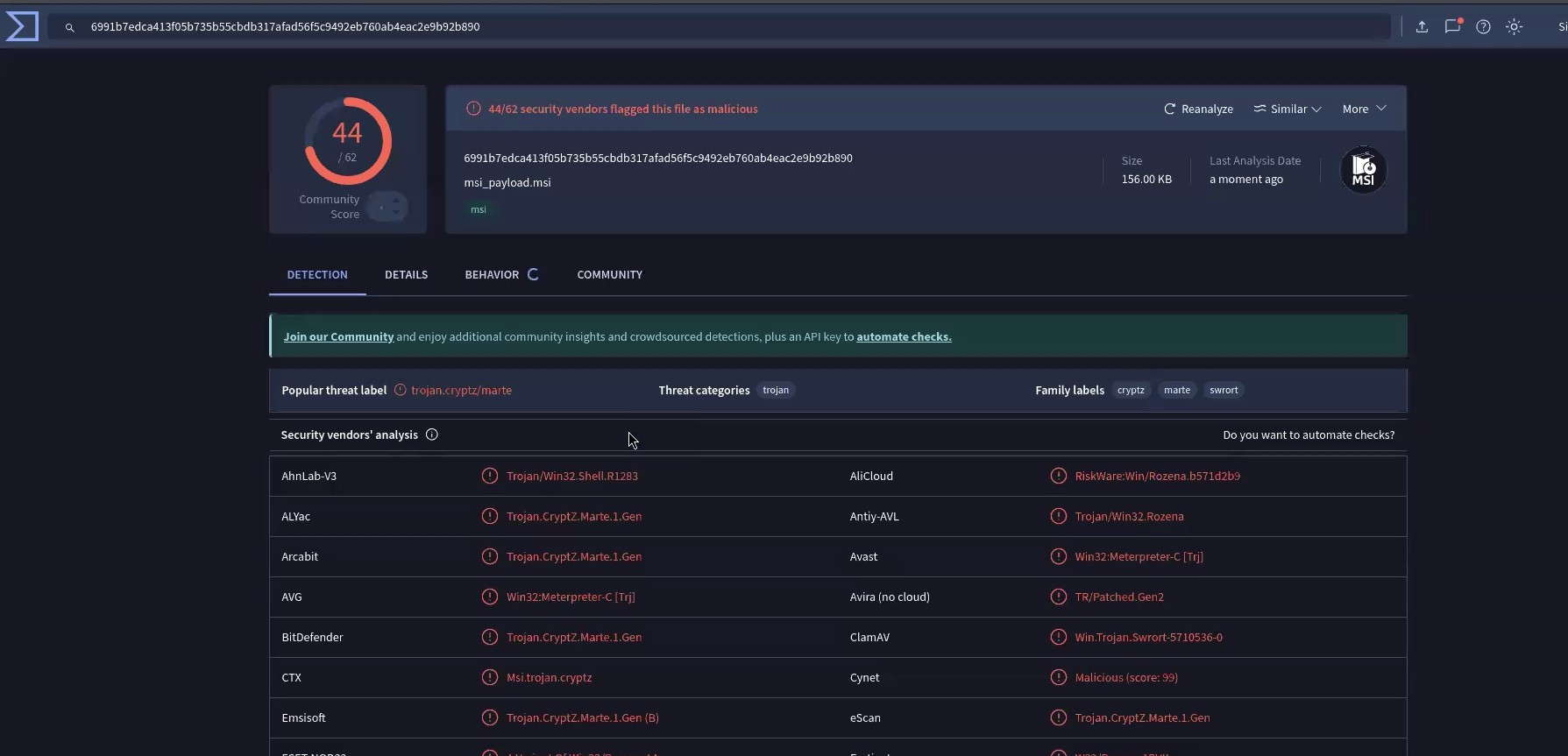The height and width of the screenshot is (756, 1568).
Task: Click the alert icon in CTX row
Action: [490, 677]
